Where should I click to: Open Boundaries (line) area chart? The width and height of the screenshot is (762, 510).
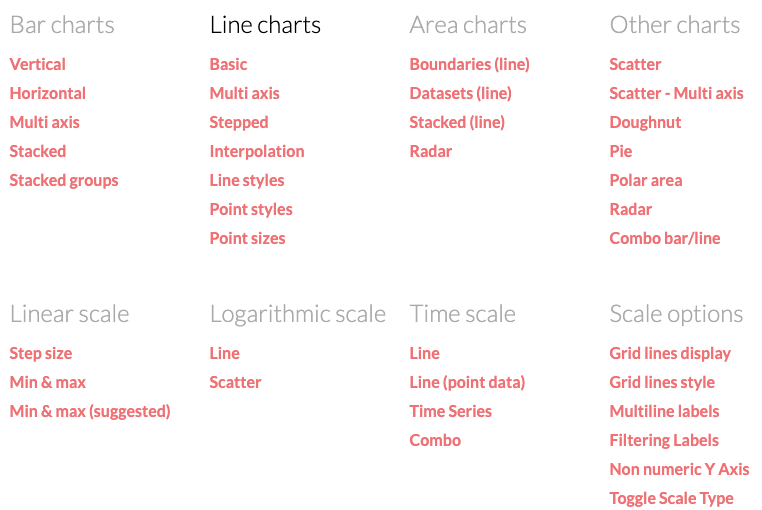(469, 64)
